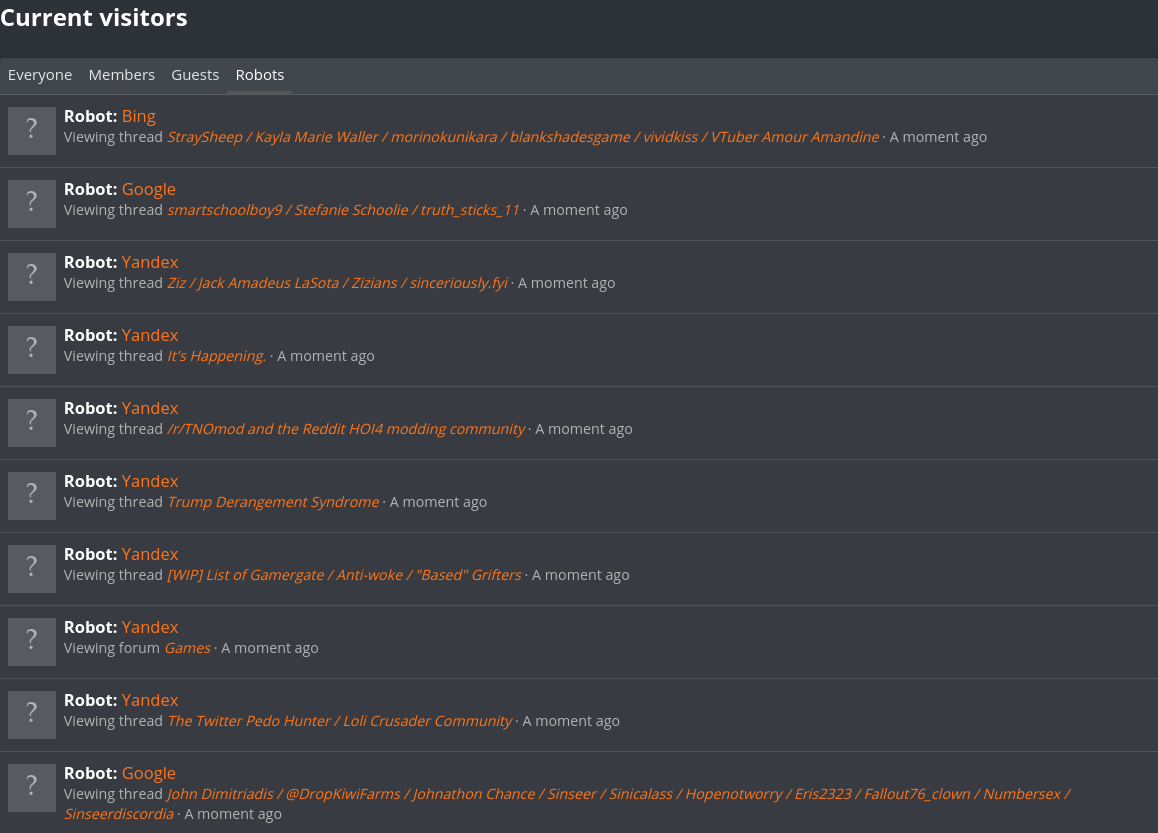Open Yandex link above Trump Derangement Syndrome
This screenshot has height=833, width=1158.
pos(150,481)
